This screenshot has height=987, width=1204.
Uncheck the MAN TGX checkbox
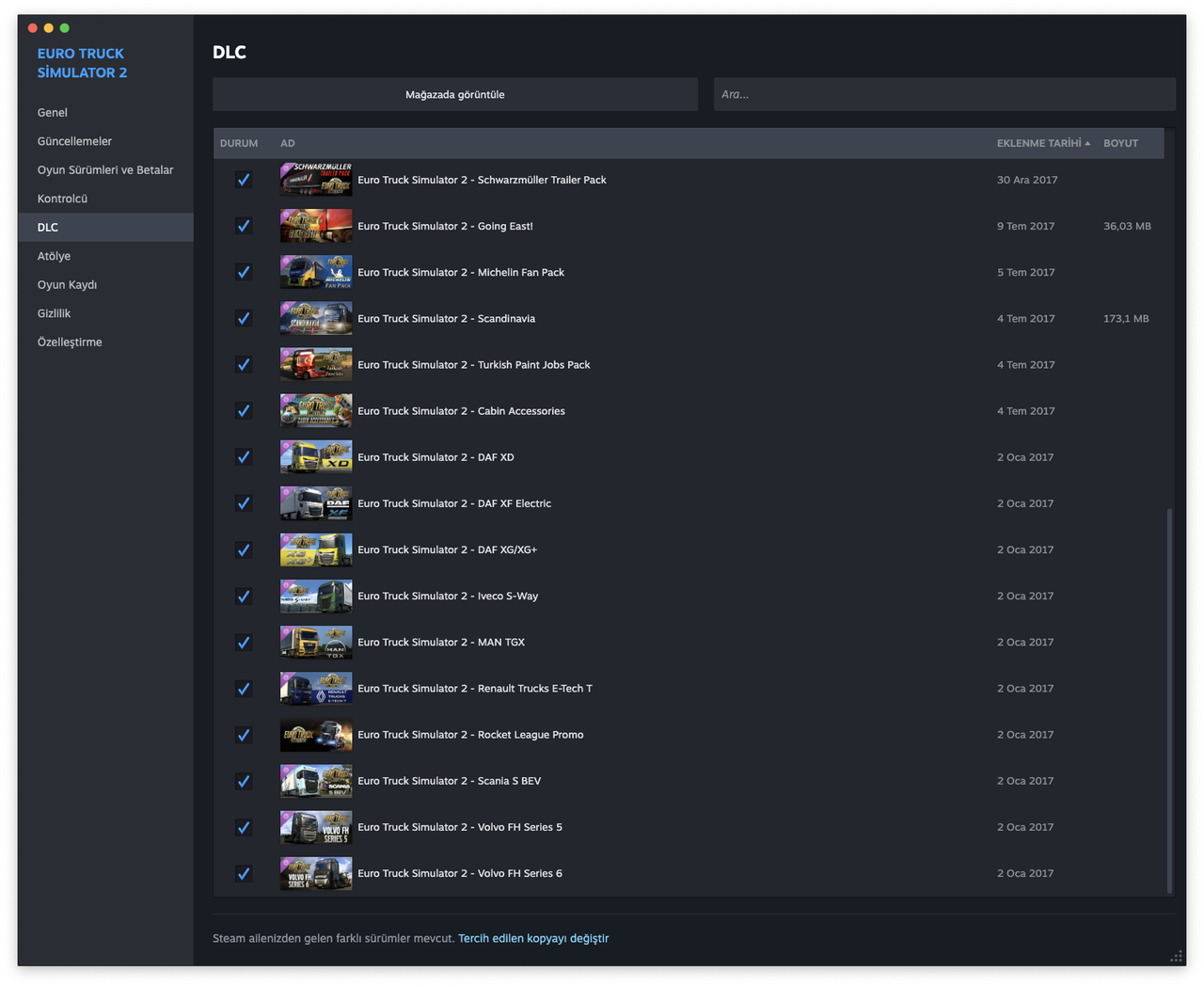[244, 643]
